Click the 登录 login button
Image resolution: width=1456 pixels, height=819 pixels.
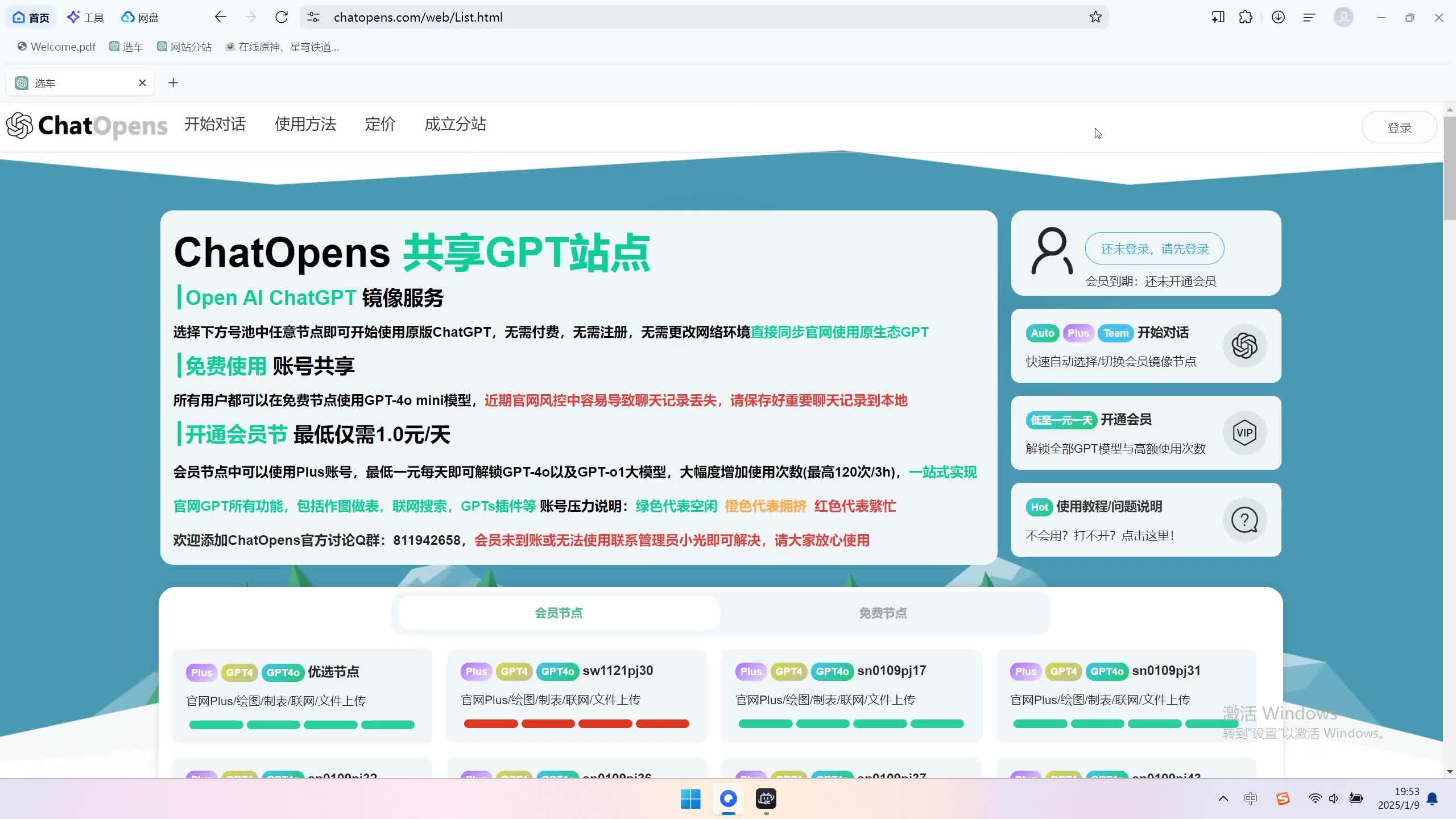[x=1399, y=127]
